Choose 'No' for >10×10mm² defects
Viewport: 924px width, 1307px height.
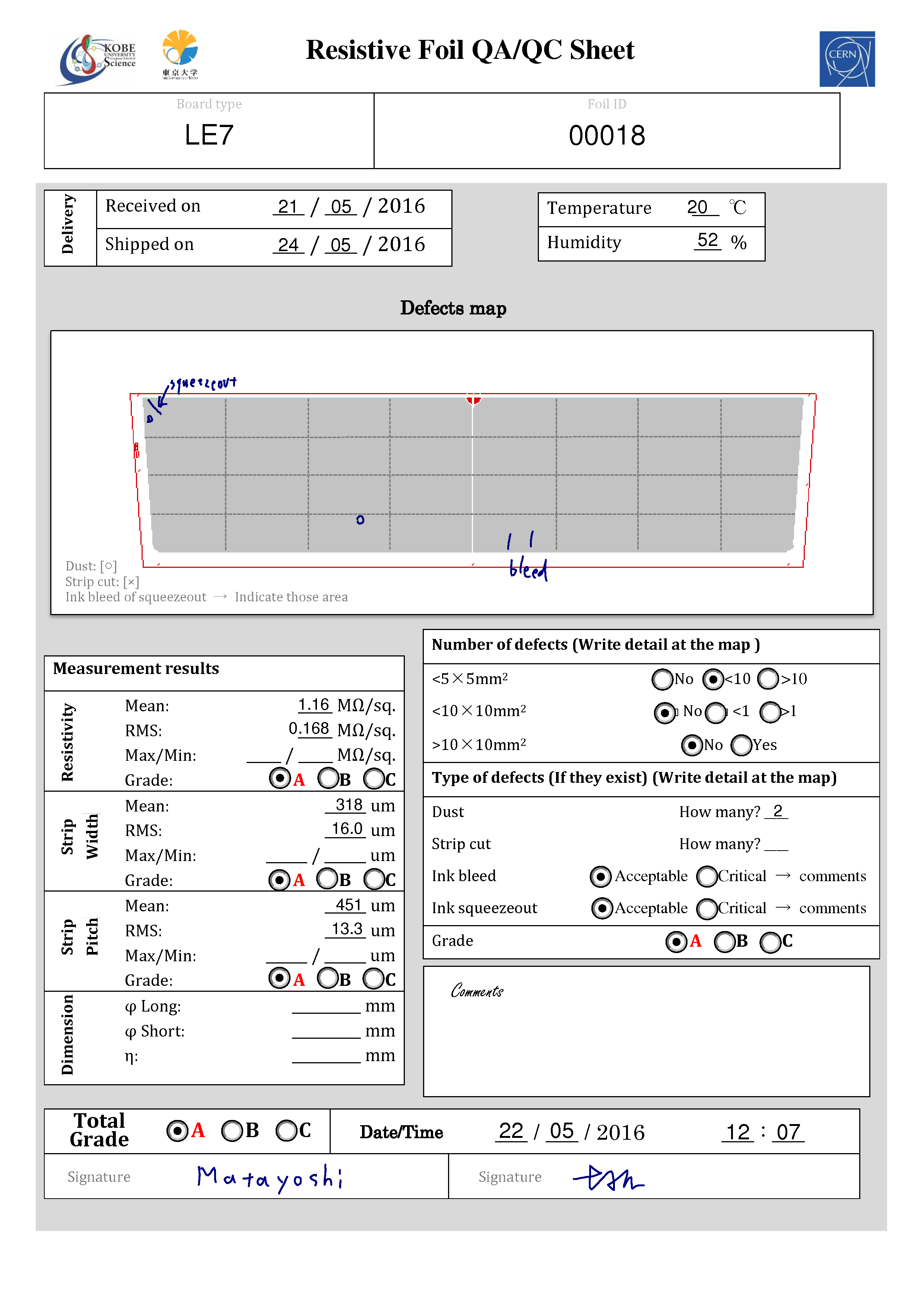point(692,745)
